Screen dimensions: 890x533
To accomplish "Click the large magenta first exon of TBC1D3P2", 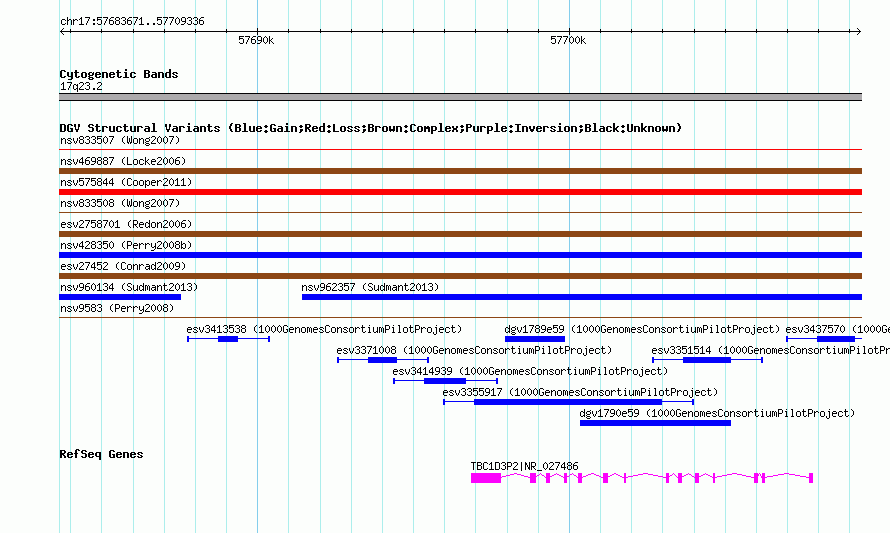I will click(486, 478).
